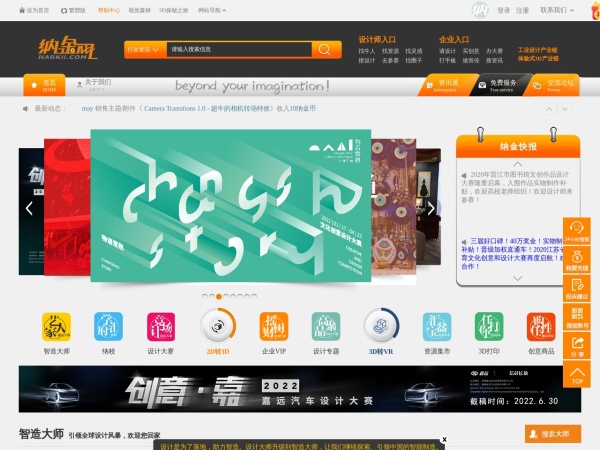The height and width of the screenshot is (450, 600).
Task: Open the 资源集市 light-blue app icon
Action: 437,326
